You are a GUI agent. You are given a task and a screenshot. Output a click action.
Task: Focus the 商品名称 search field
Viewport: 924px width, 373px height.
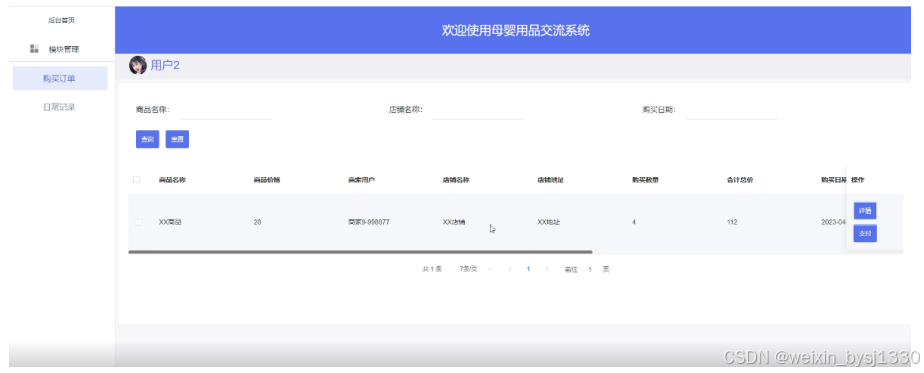(x=225, y=110)
